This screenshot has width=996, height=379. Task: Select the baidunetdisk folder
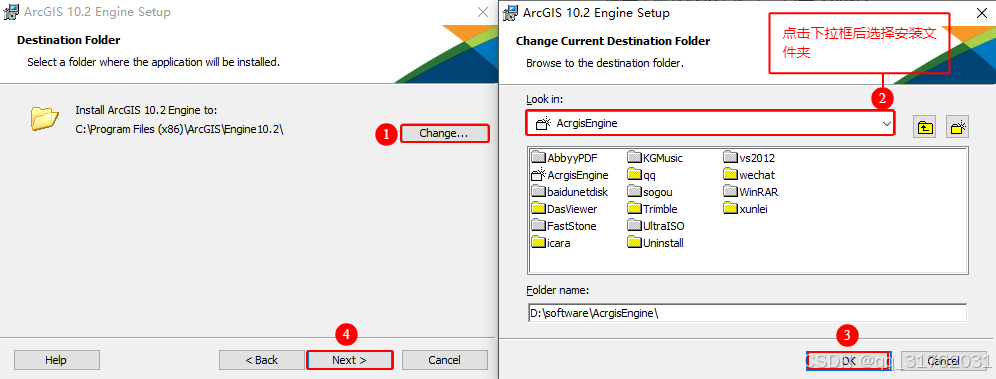[x=570, y=192]
